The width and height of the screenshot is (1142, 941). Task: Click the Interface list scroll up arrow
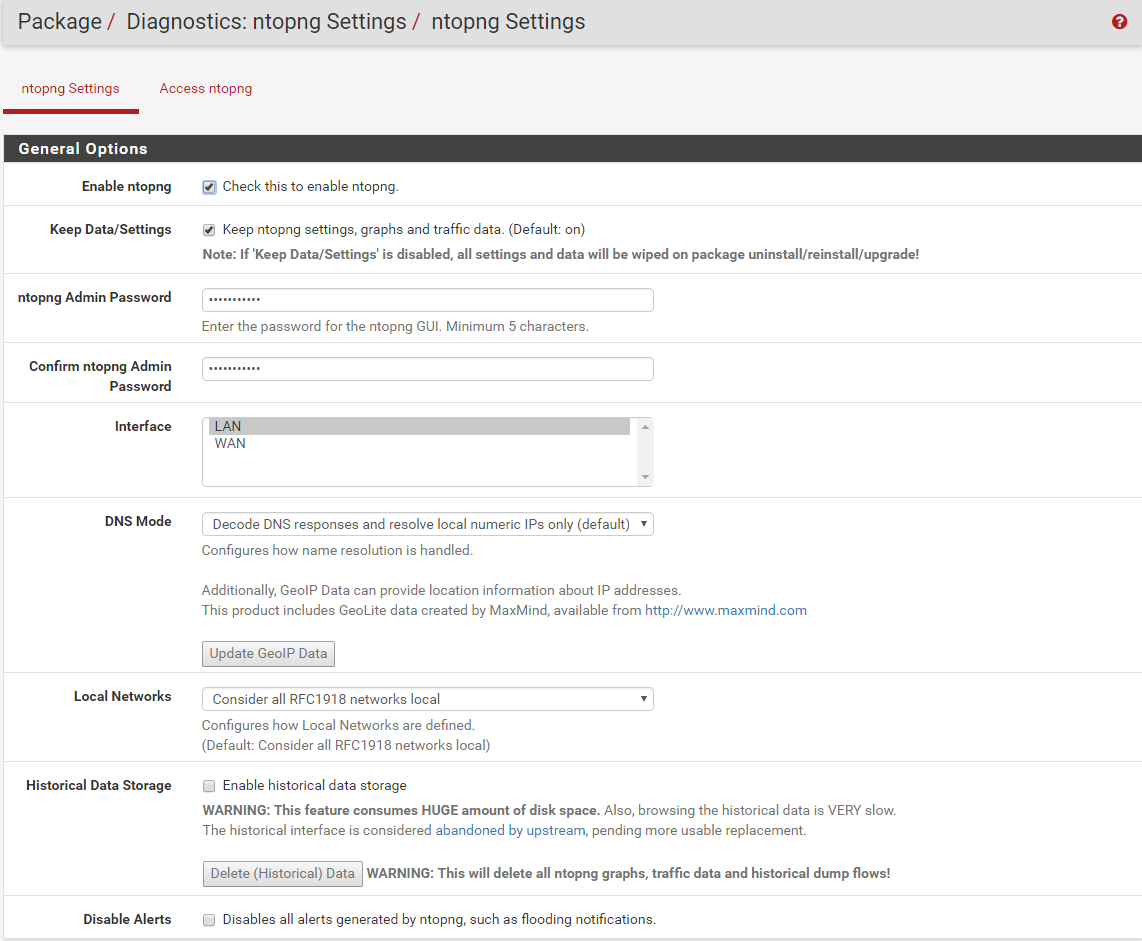coord(645,427)
